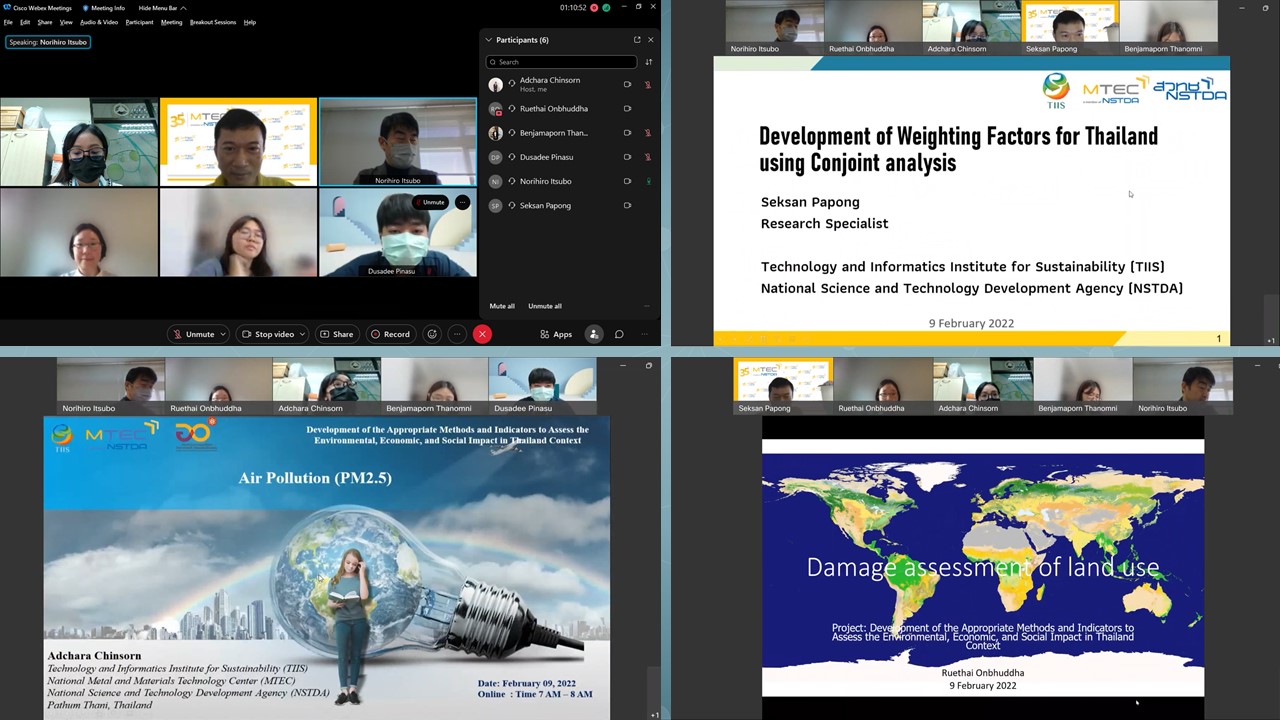The image size is (1280, 720).
Task: Open the chat panel icon
Action: coord(619,334)
